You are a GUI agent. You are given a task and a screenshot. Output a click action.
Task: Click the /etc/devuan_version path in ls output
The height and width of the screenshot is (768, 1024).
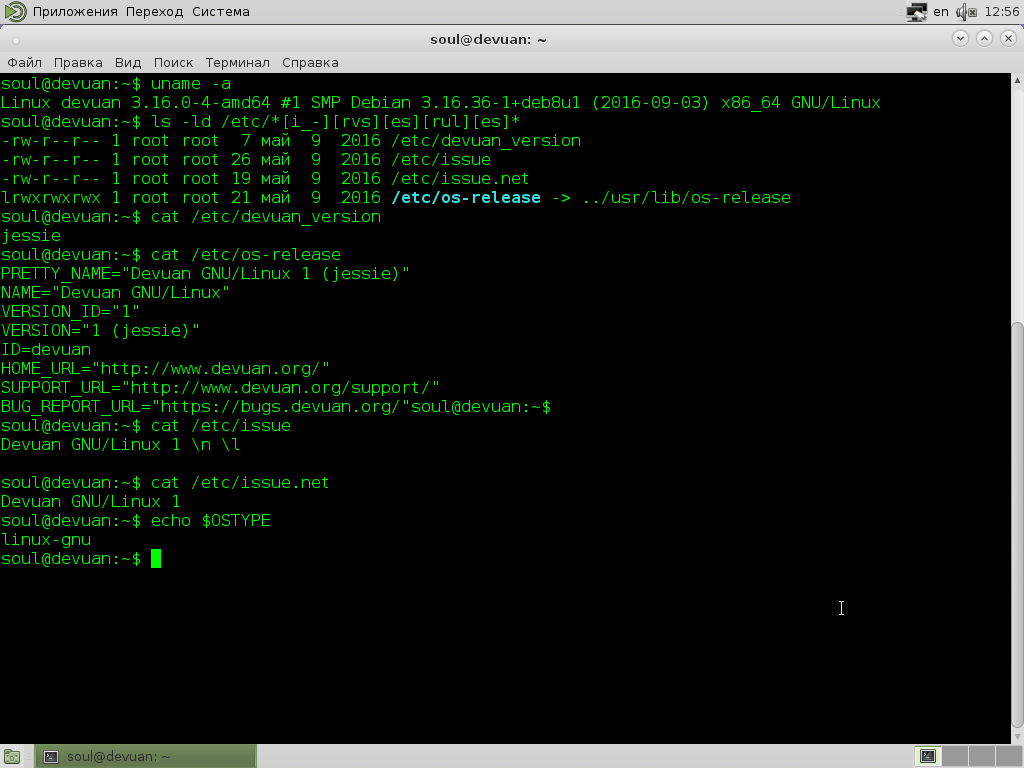tap(486, 140)
